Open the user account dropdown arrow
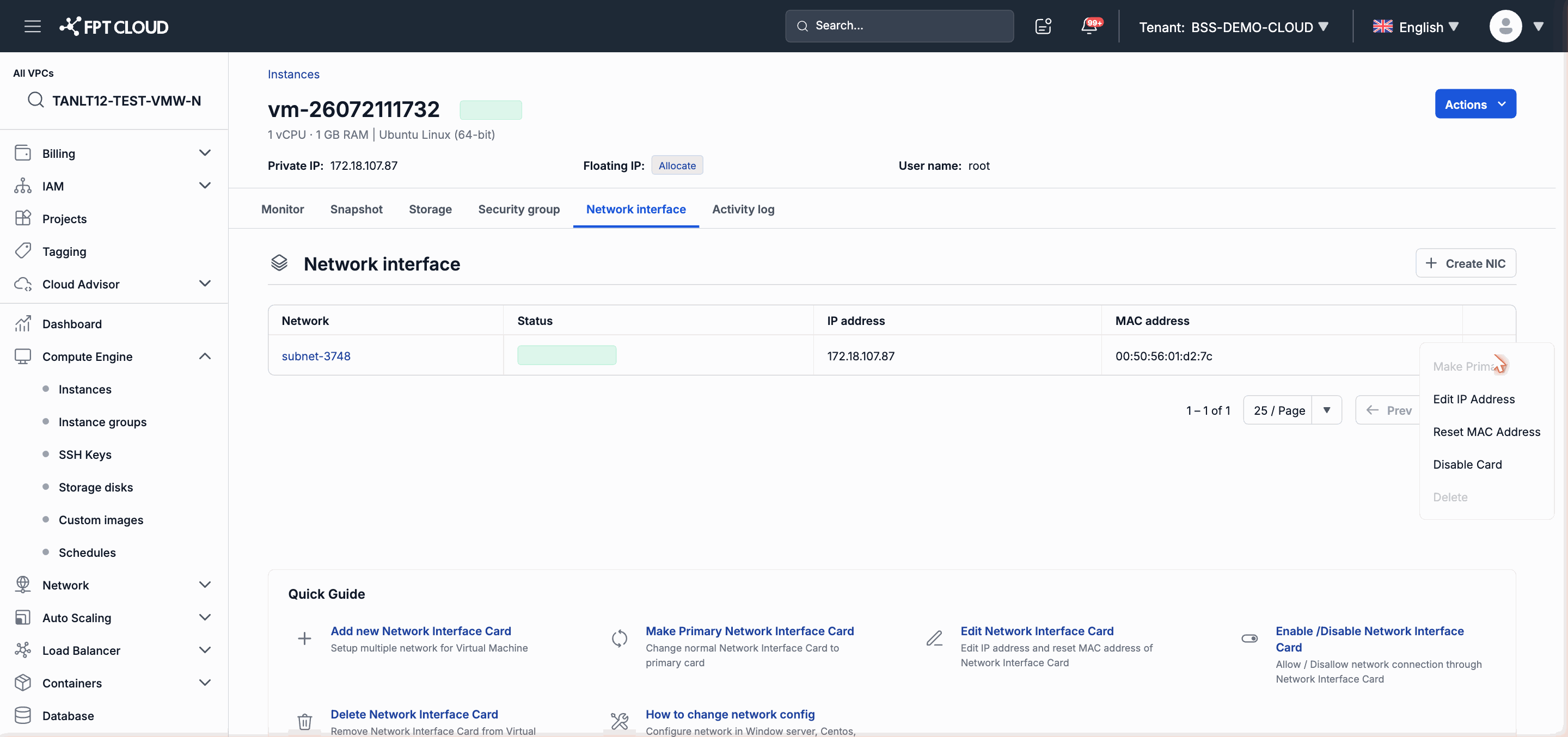 1538,27
